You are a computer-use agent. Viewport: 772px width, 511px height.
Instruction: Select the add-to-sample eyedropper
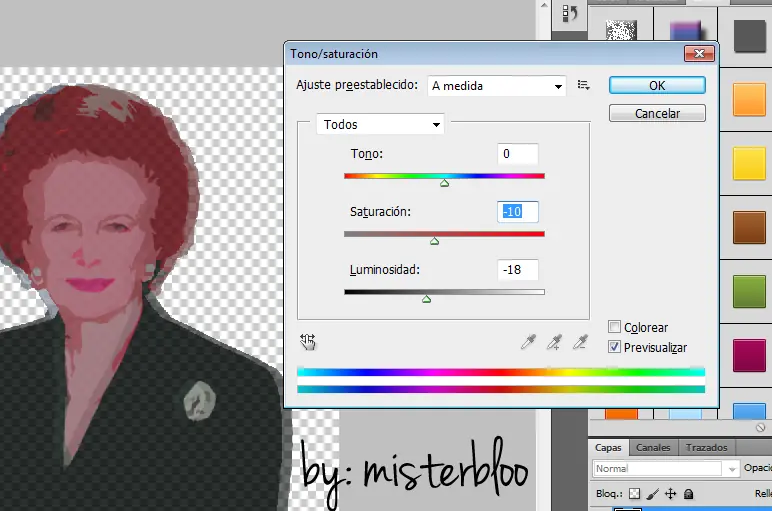554,342
